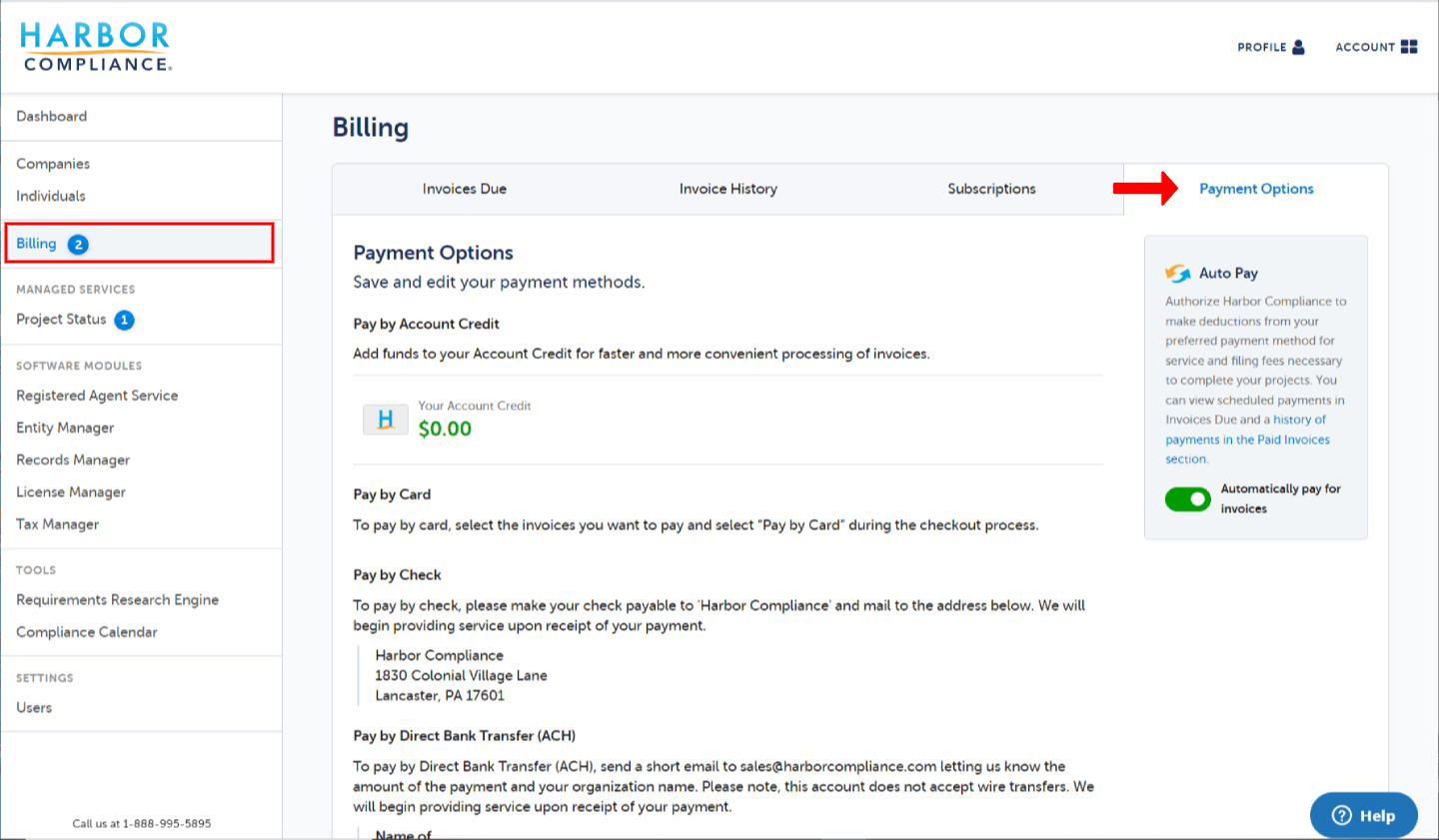Open Records Manager module

[73, 459]
